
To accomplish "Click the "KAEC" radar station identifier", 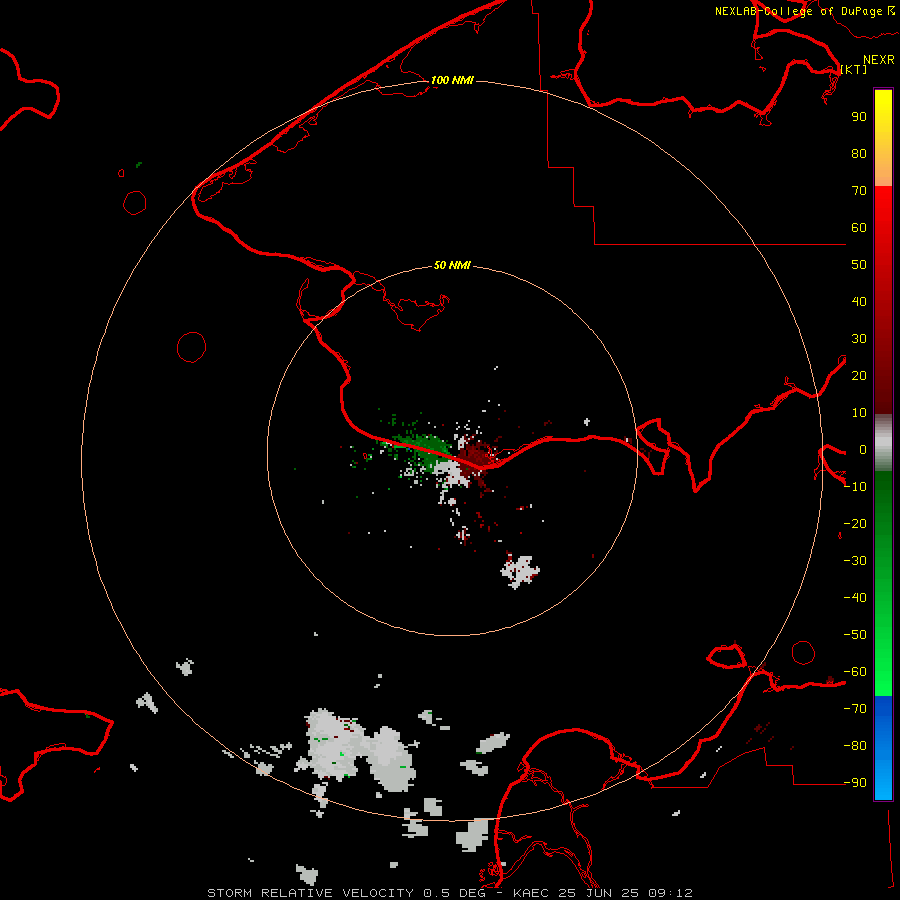I will [532, 893].
